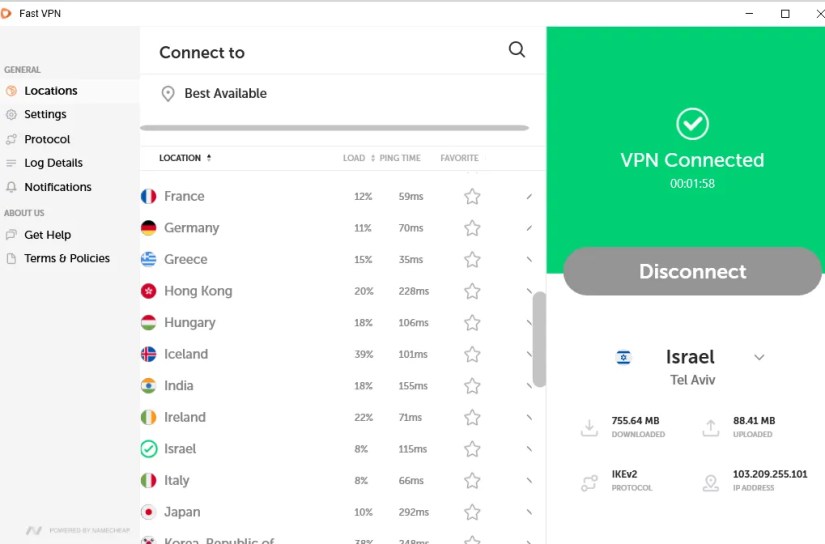Click the Ireland flag icon
The height and width of the screenshot is (544, 825).
[x=149, y=417]
